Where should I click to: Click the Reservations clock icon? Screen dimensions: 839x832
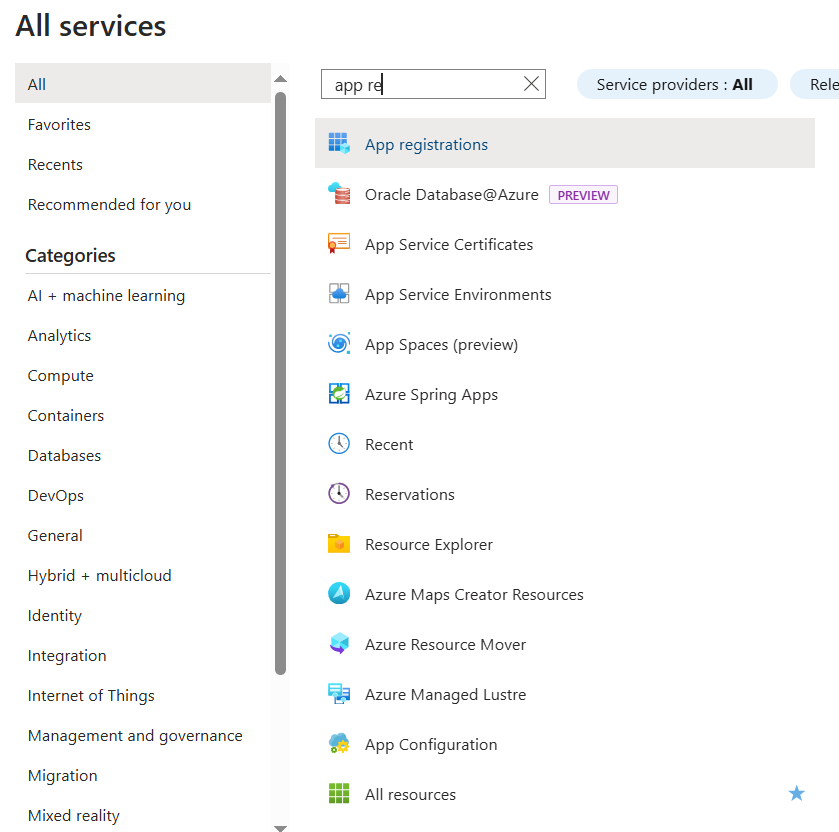click(x=339, y=494)
